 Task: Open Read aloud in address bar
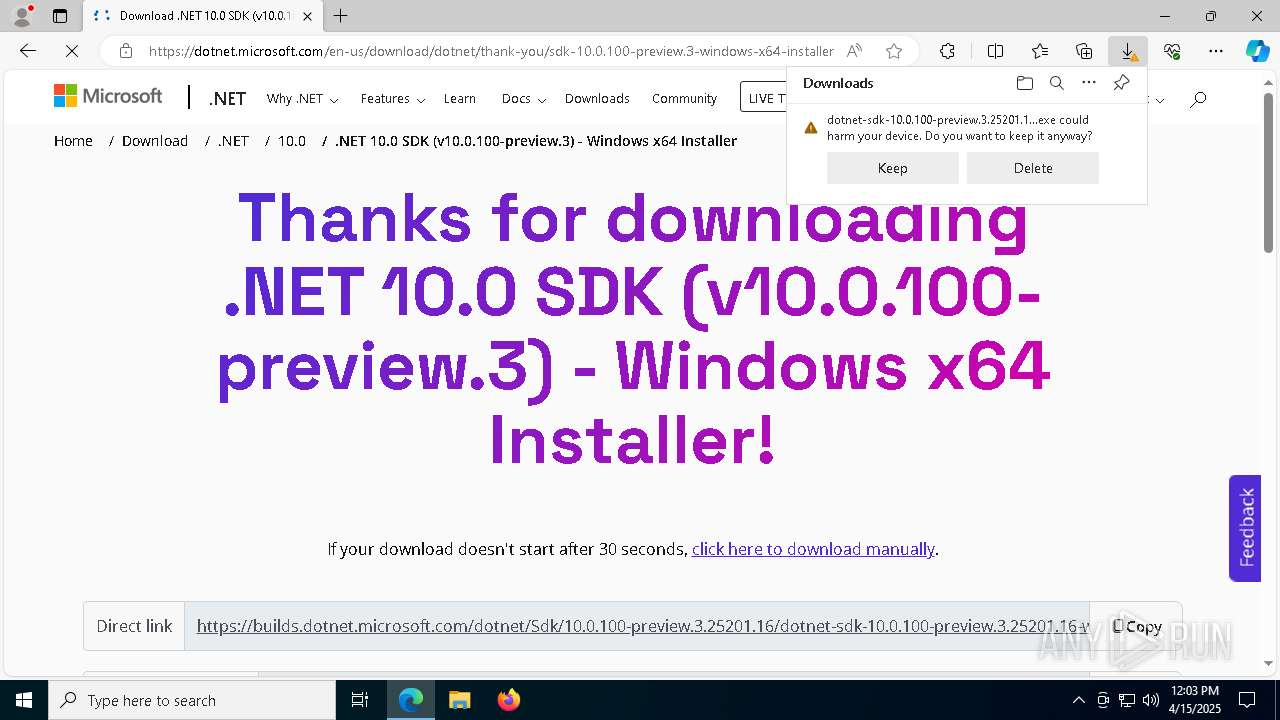854,51
